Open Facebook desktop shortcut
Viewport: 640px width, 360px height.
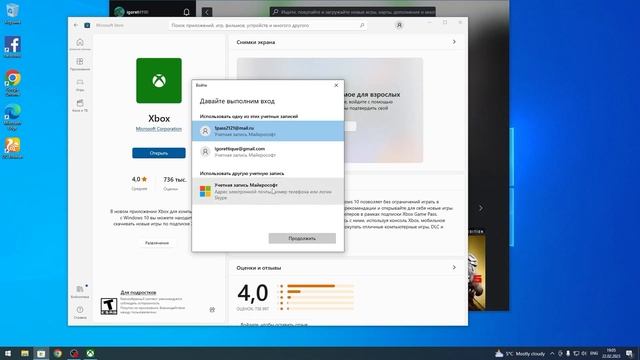[13, 47]
